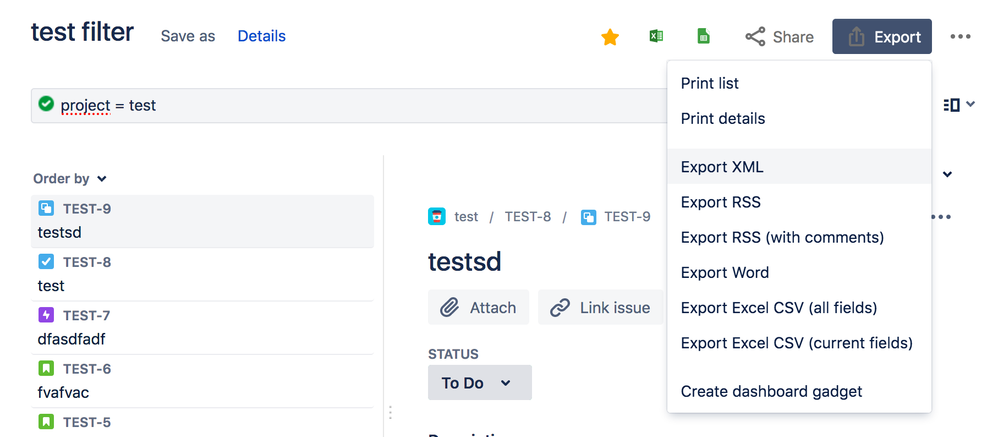Select the issue dfasdfadf
This screenshot has width=998, height=437.
click(x=202, y=328)
